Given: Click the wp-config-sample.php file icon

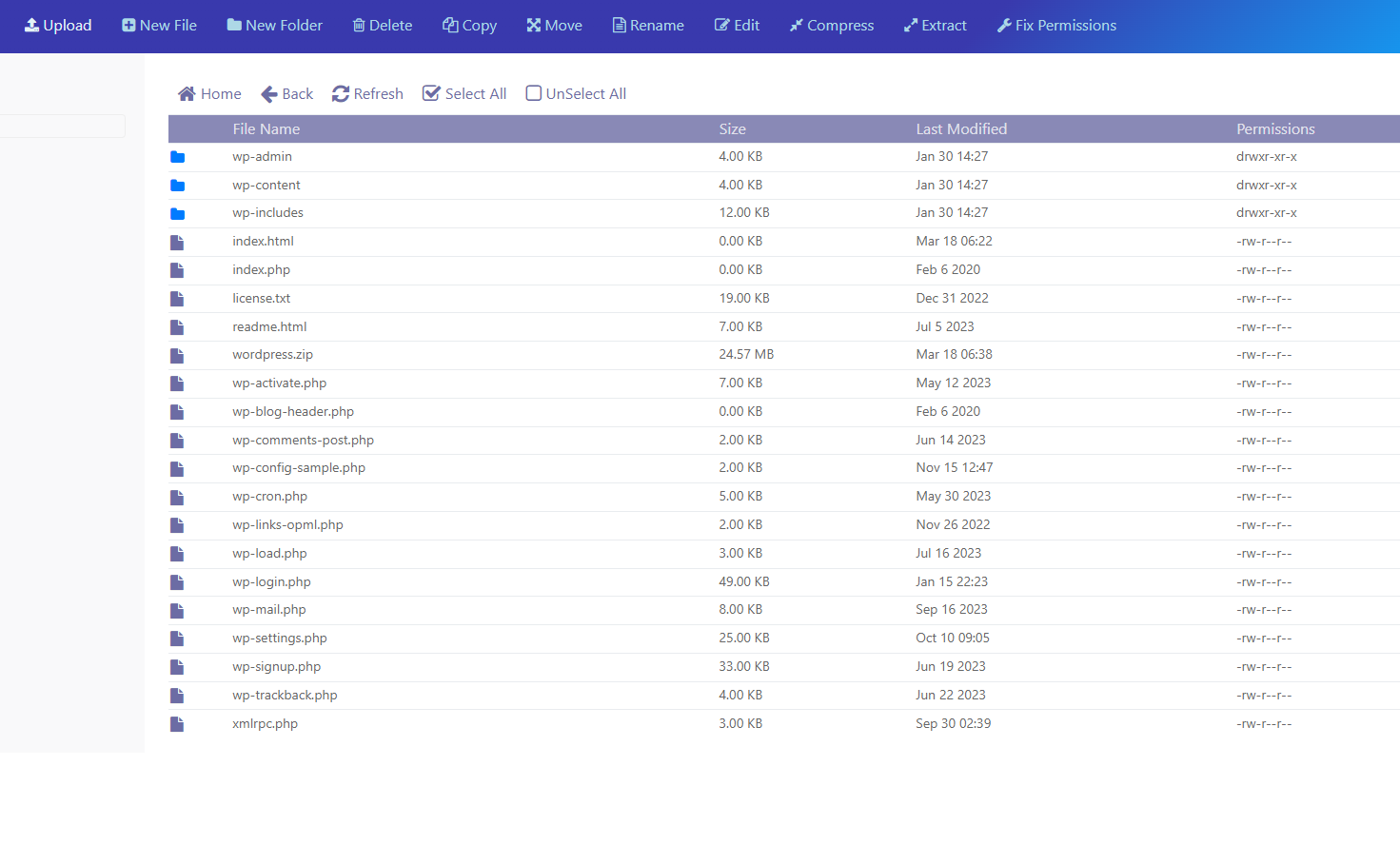Looking at the screenshot, I should pos(177,468).
